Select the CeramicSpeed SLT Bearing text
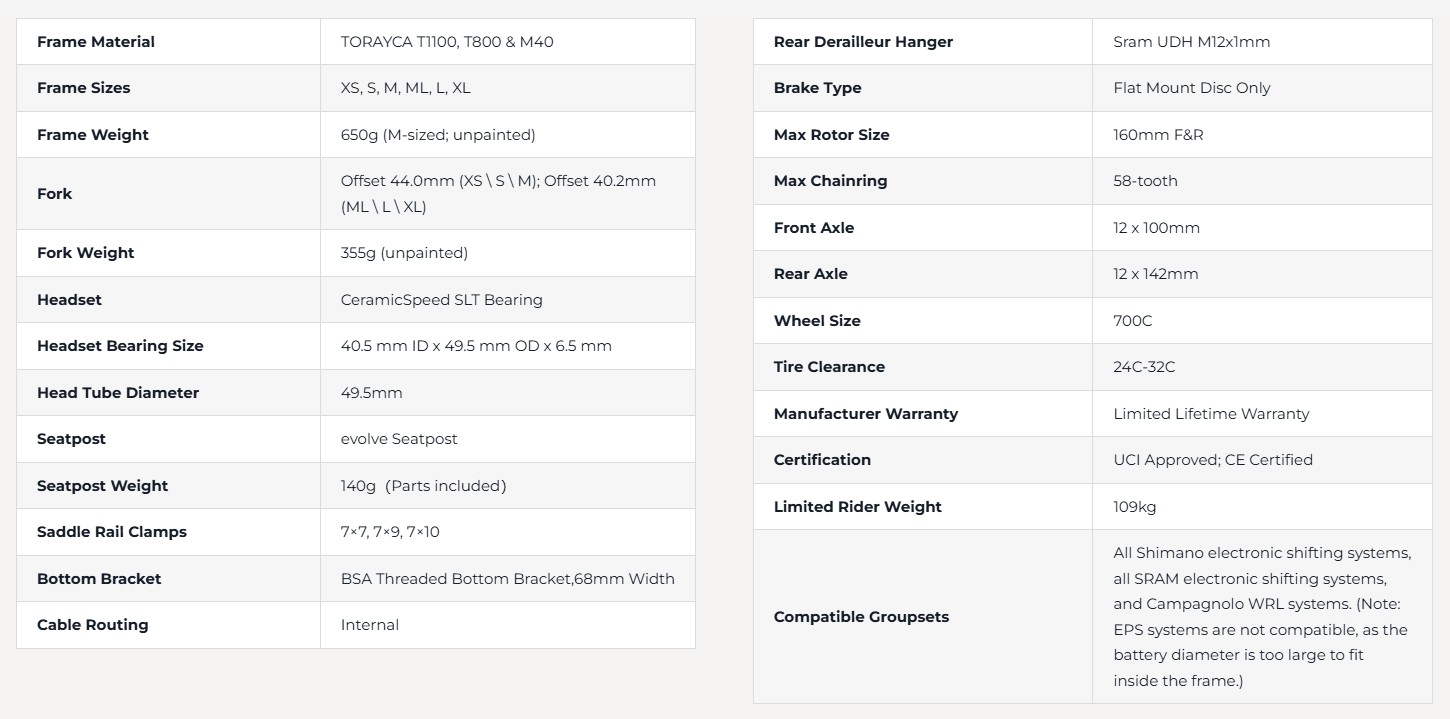 pos(441,300)
